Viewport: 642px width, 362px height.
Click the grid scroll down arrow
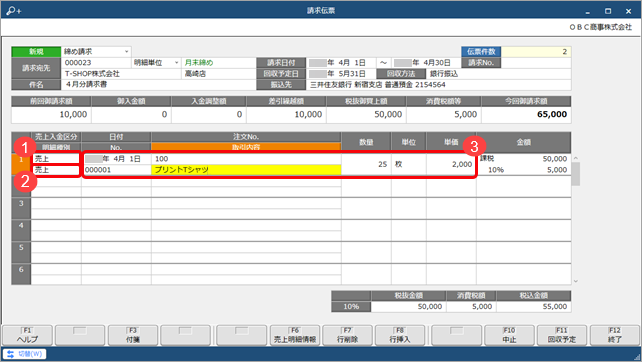pyautogui.click(x=576, y=281)
